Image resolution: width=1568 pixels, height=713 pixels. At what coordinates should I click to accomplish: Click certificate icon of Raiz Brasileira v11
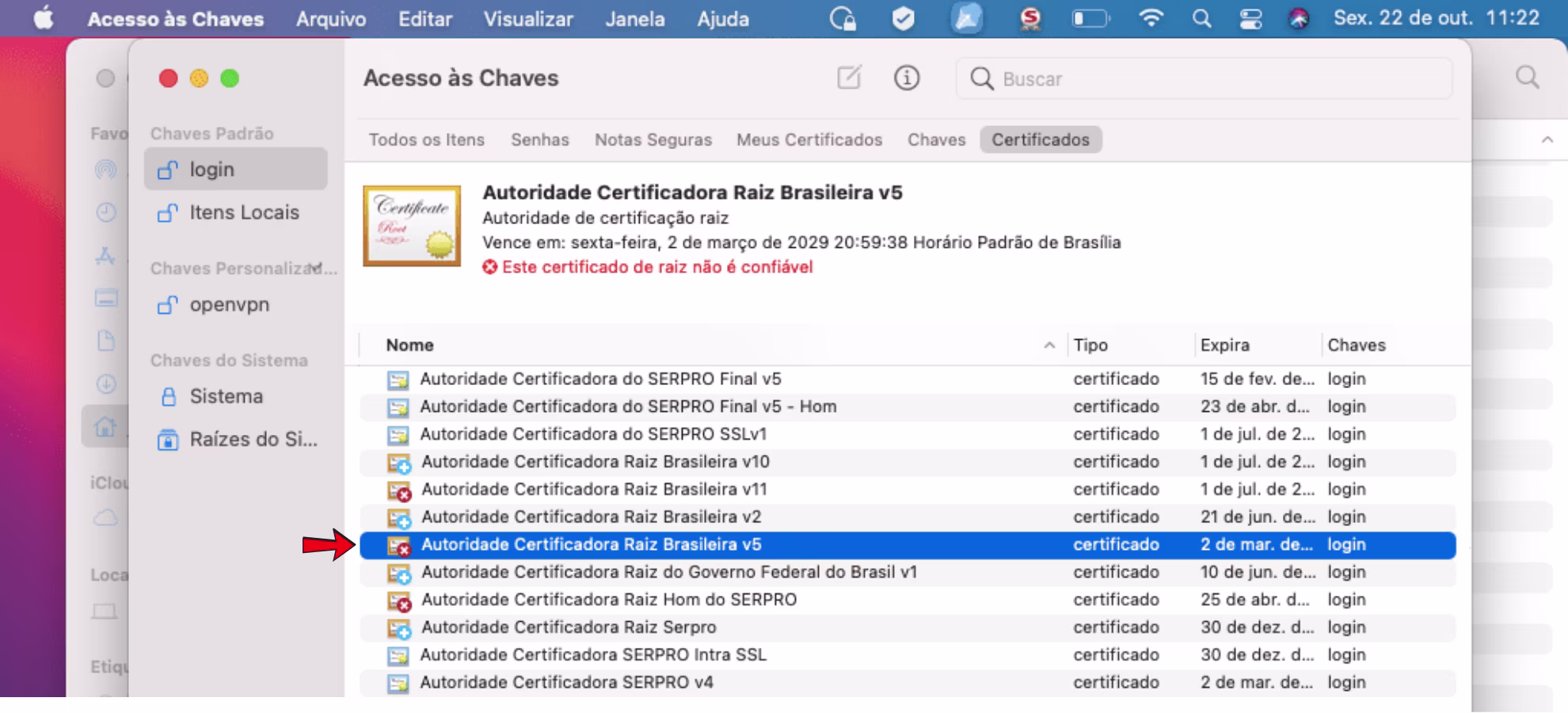coord(399,491)
